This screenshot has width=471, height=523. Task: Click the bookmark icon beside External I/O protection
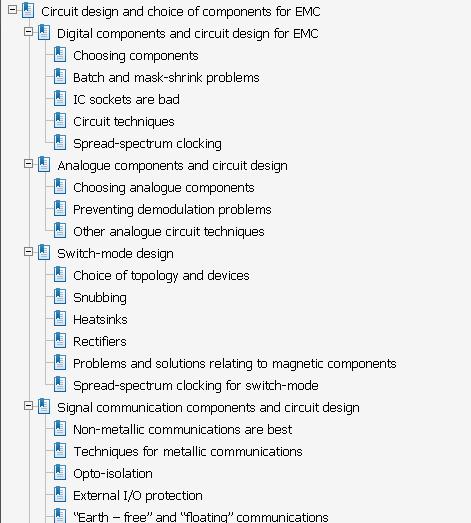[x=60, y=495]
